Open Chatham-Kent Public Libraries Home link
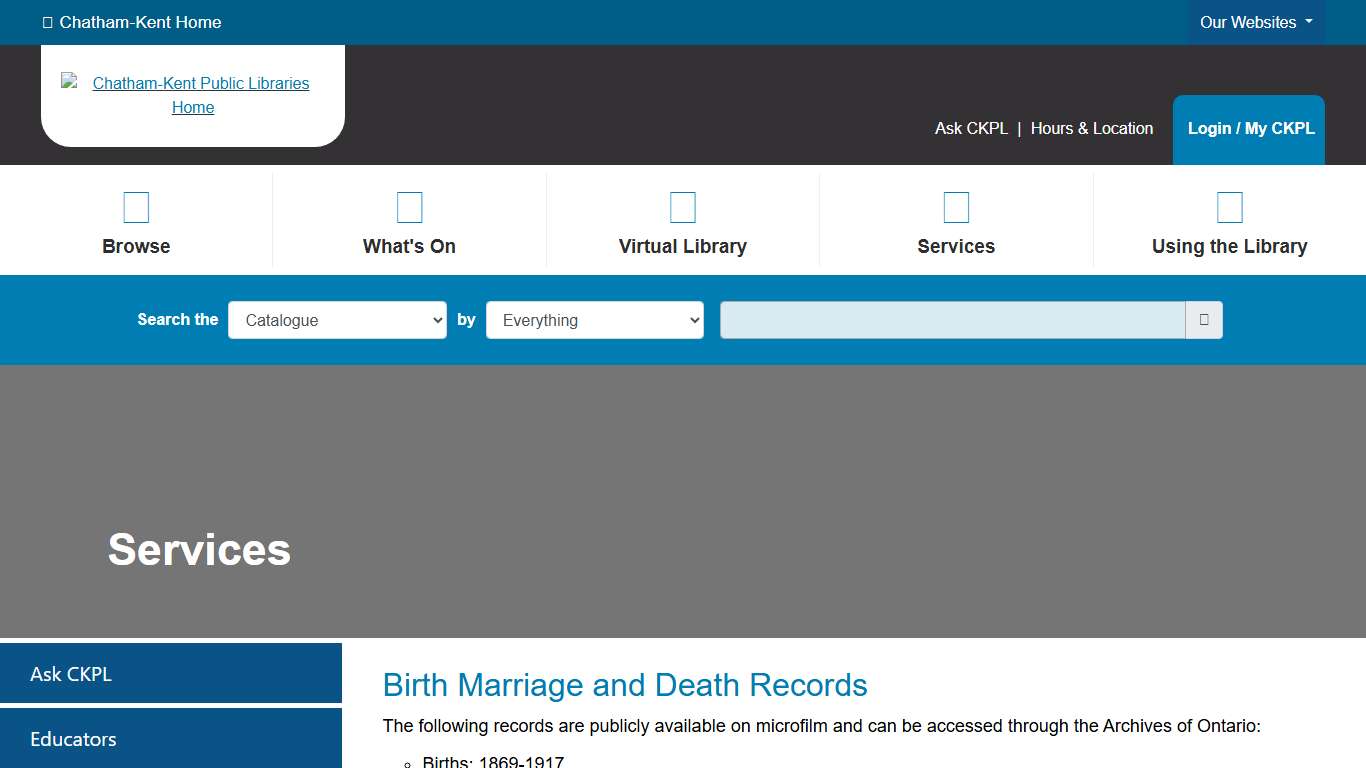The height and width of the screenshot is (768, 1366). [x=200, y=95]
